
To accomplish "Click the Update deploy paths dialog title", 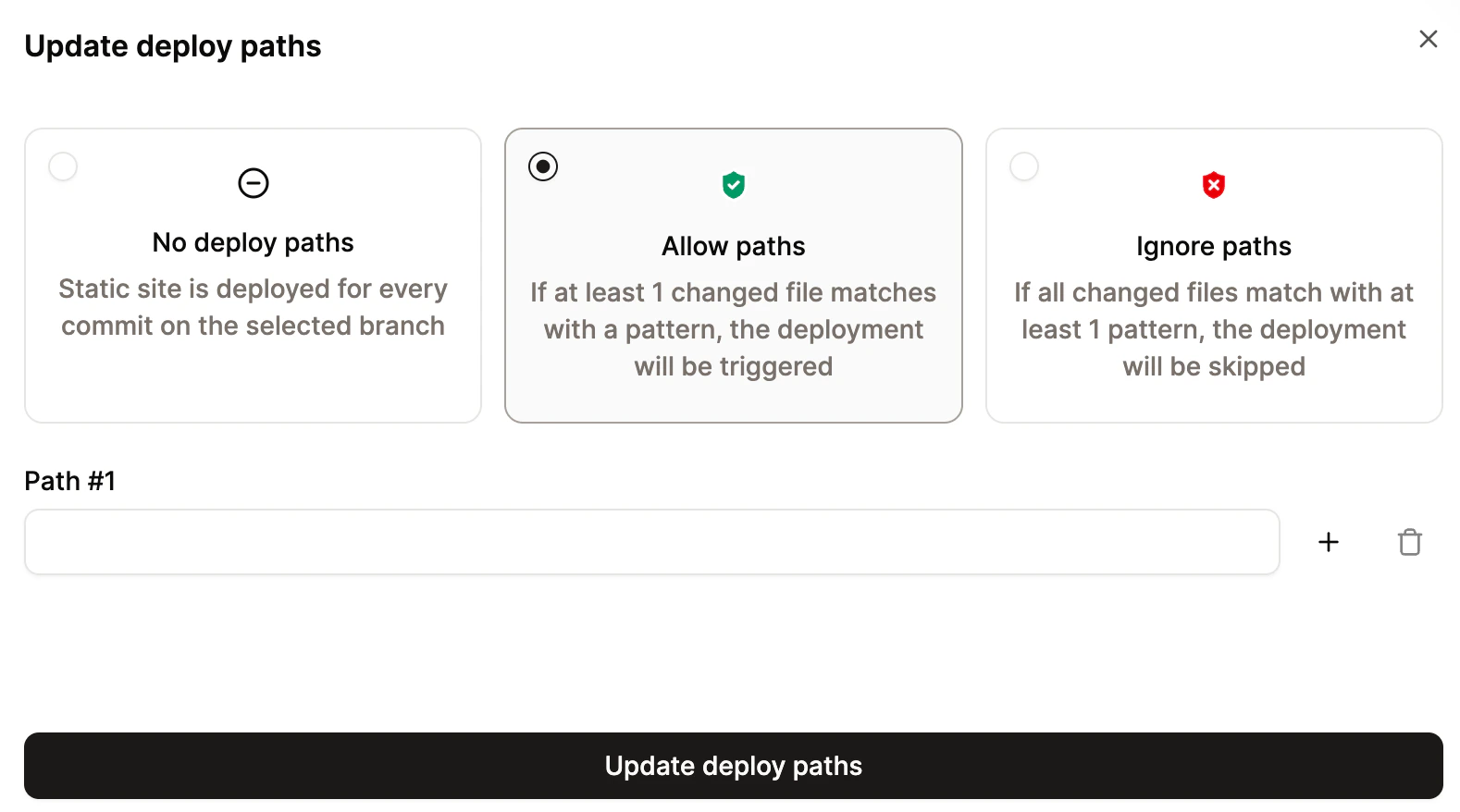I will click(x=173, y=45).
